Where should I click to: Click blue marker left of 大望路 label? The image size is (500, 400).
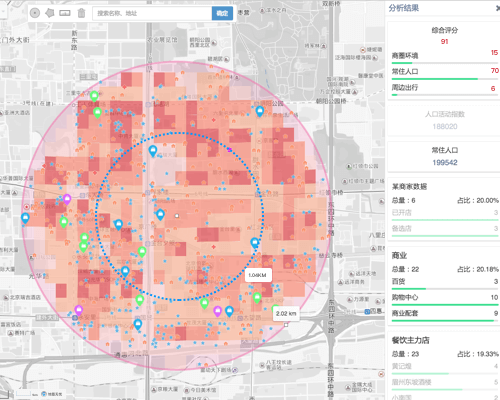point(229,312)
